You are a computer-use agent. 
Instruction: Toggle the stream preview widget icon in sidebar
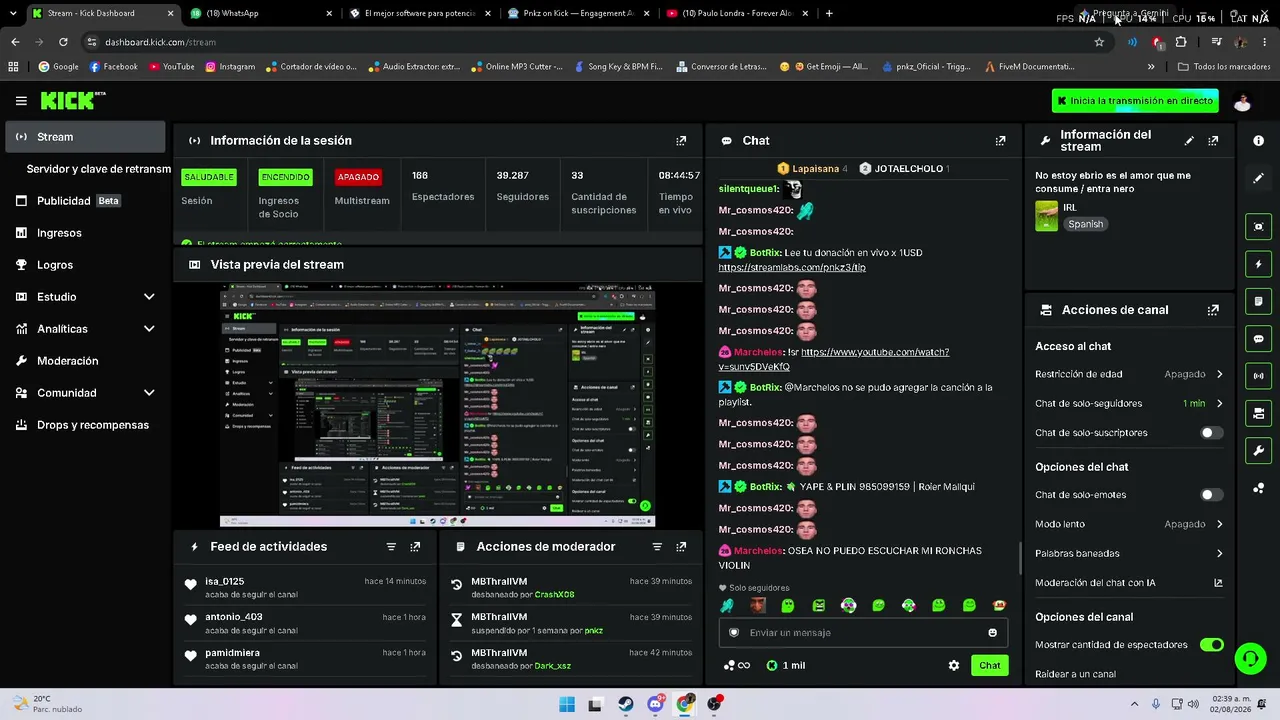pos(1259,227)
